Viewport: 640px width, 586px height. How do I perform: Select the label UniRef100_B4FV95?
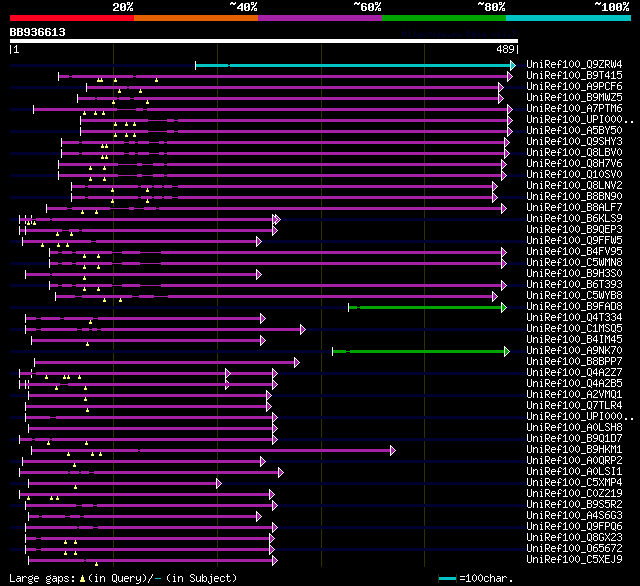click(574, 251)
